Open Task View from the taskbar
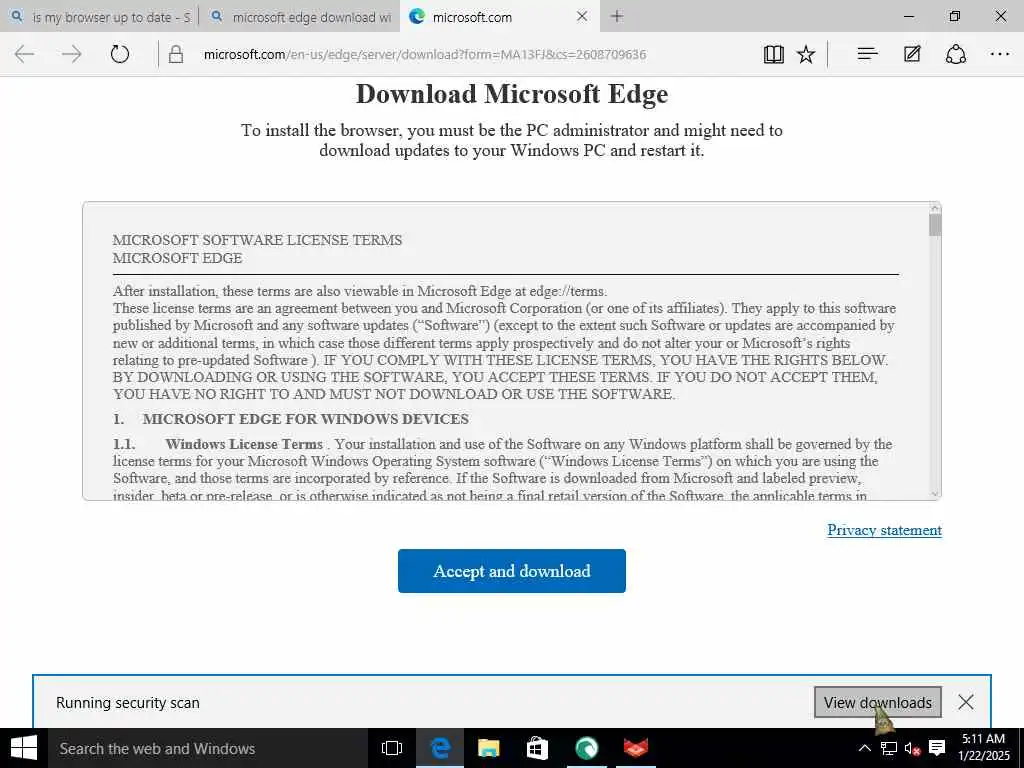Image resolution: width=1024 pixels, height=768 pixels. (x=391, y=748)
